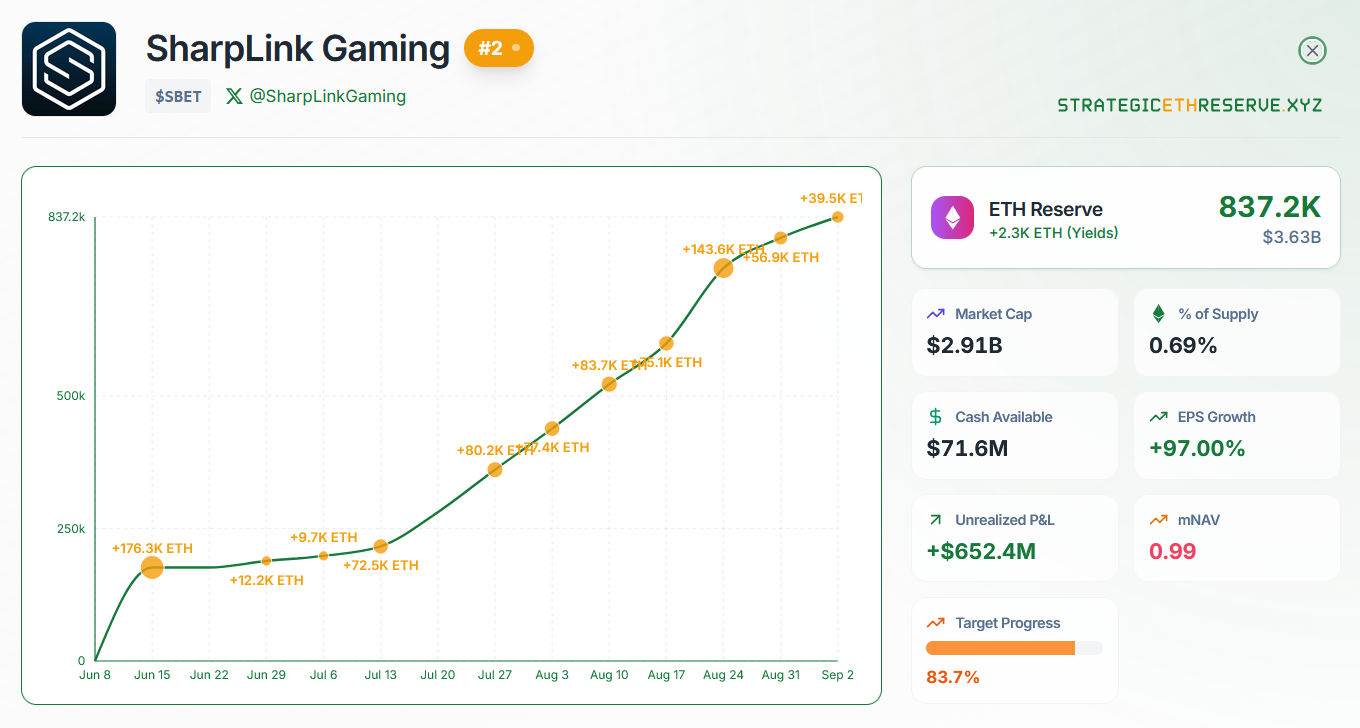Image resolution: width=1360 pixels, height=728 pixels.
Task: Close the SharpLink Gaming detail panel
Action: (1312, 50)
